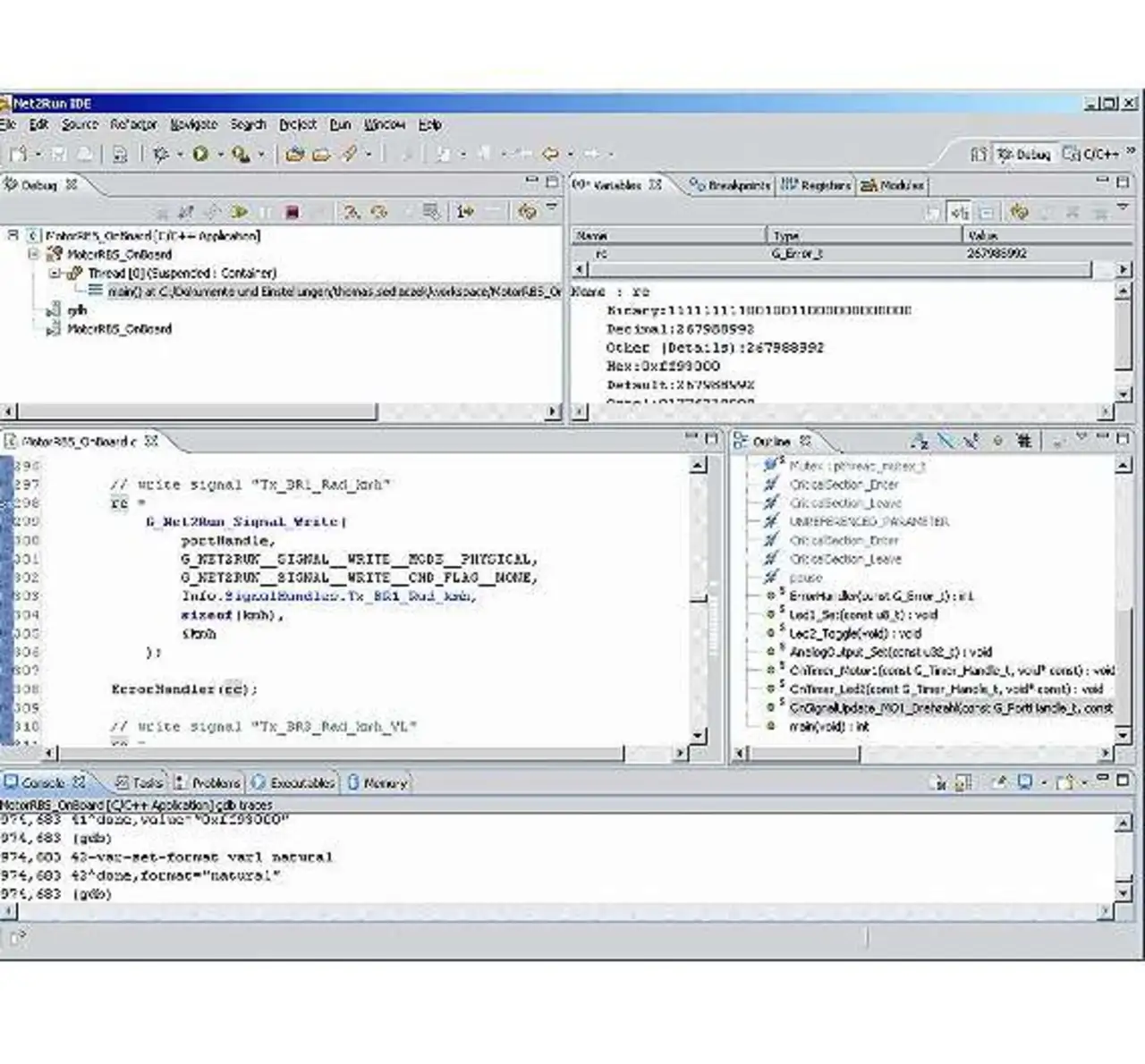Open the New file dropdown arrow
1145x1064 pixels.
tap(38, 155)
